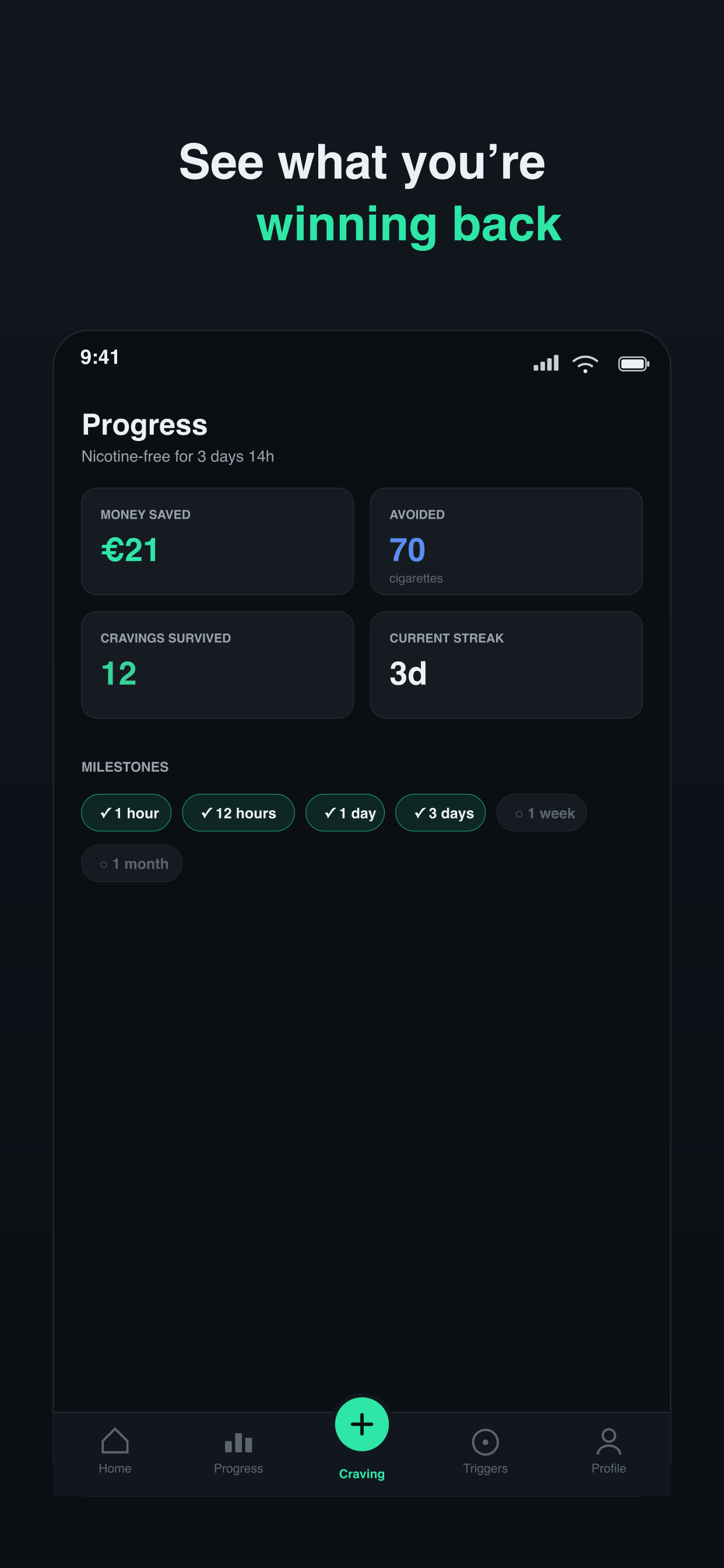The image size is (724, 1568).
Task: Tap the 1 day milestone chip
Action: pyautogui.click(x=345, y=813)
